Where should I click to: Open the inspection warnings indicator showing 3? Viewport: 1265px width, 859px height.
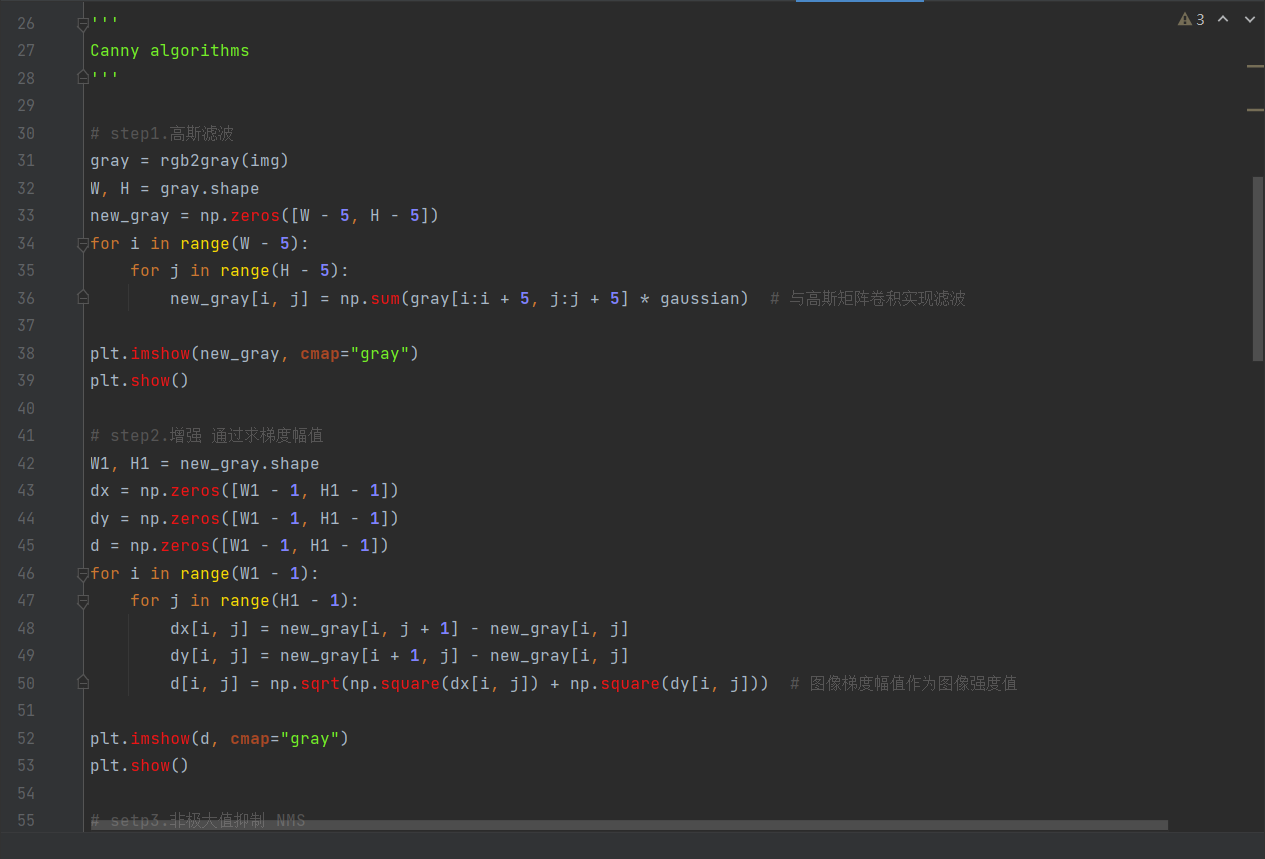pos(1191,19)
